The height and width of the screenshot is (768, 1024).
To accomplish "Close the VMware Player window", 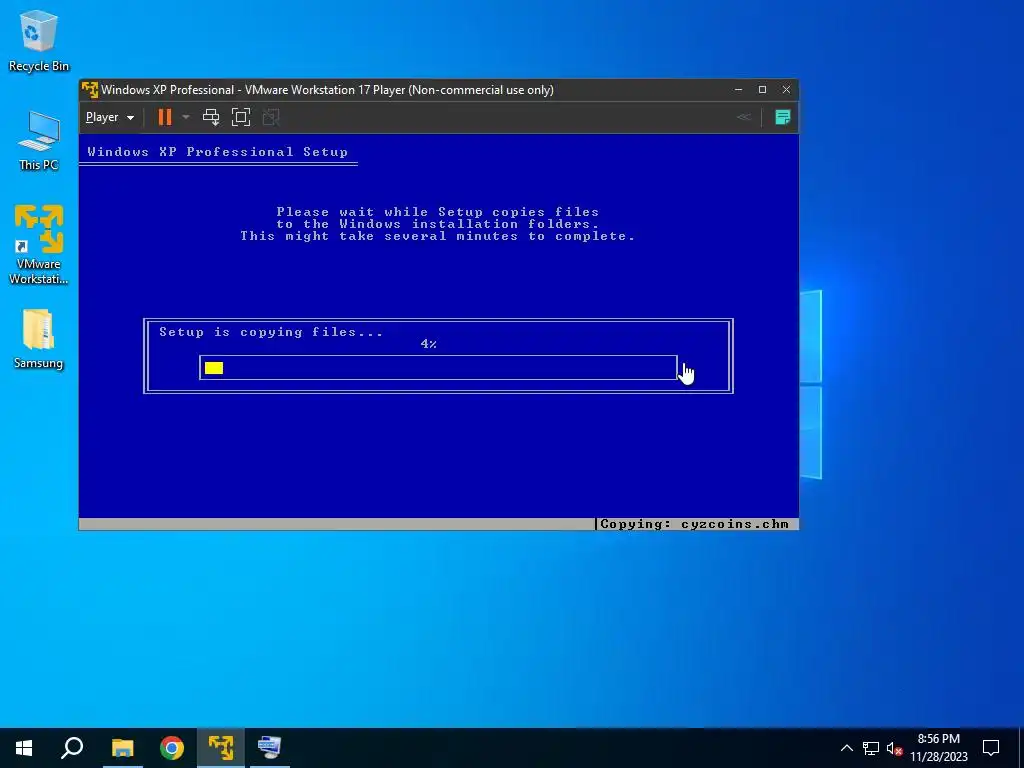I will click(x=786, y=89).
